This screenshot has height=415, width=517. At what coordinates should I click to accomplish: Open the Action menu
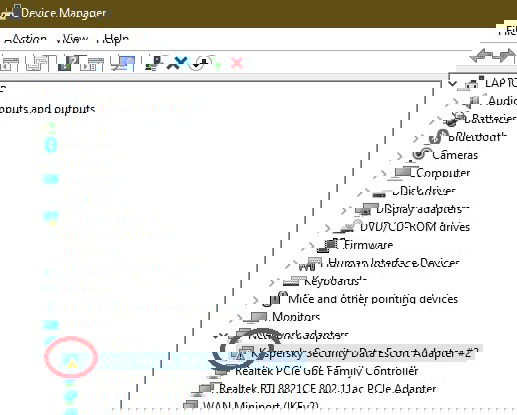(x=25, y=39)
